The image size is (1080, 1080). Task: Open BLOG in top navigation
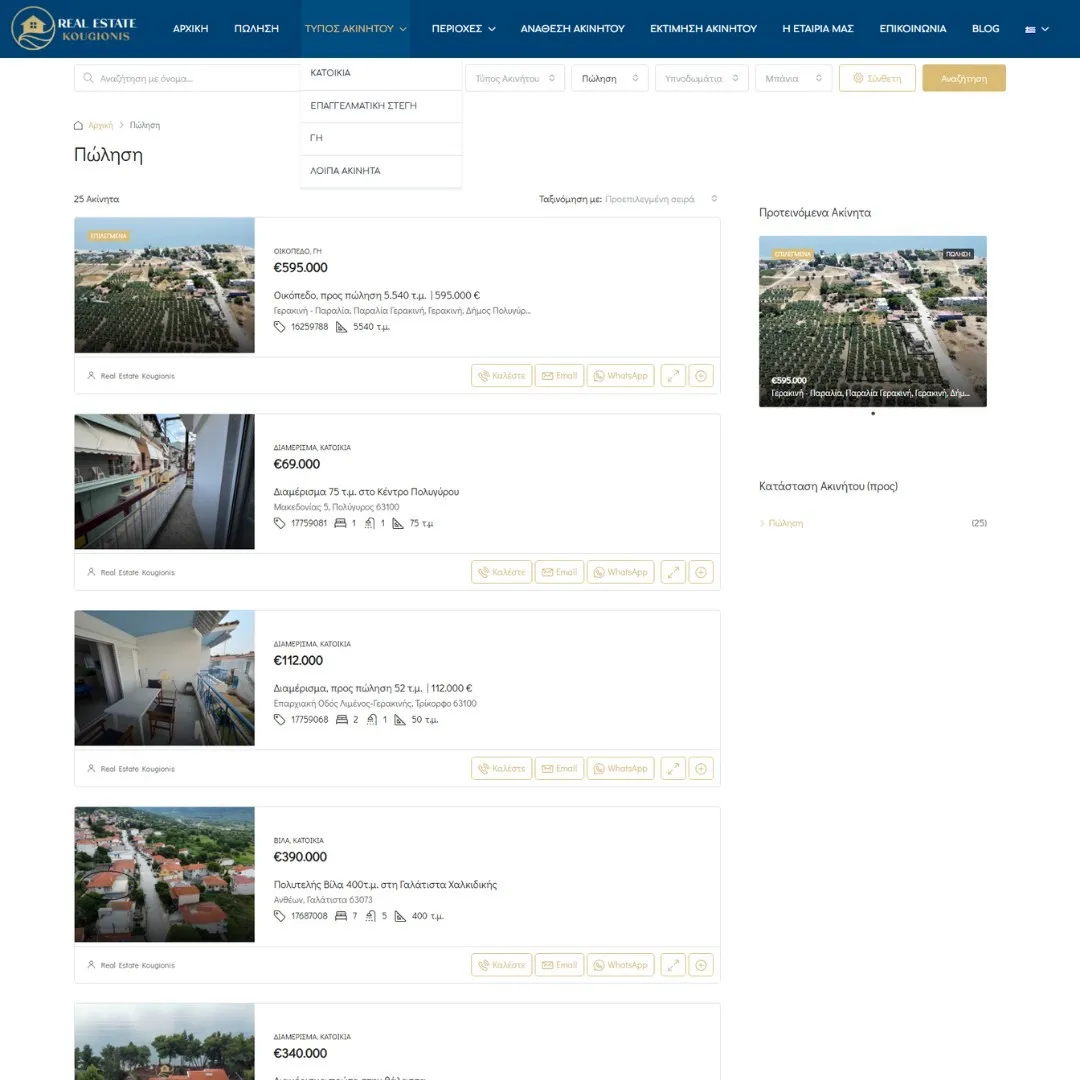985,29
